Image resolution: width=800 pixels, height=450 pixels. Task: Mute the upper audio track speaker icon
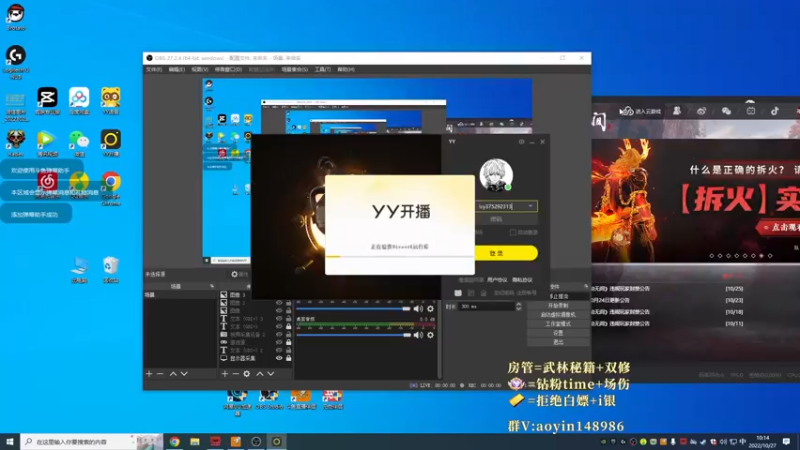click(418, 309)
